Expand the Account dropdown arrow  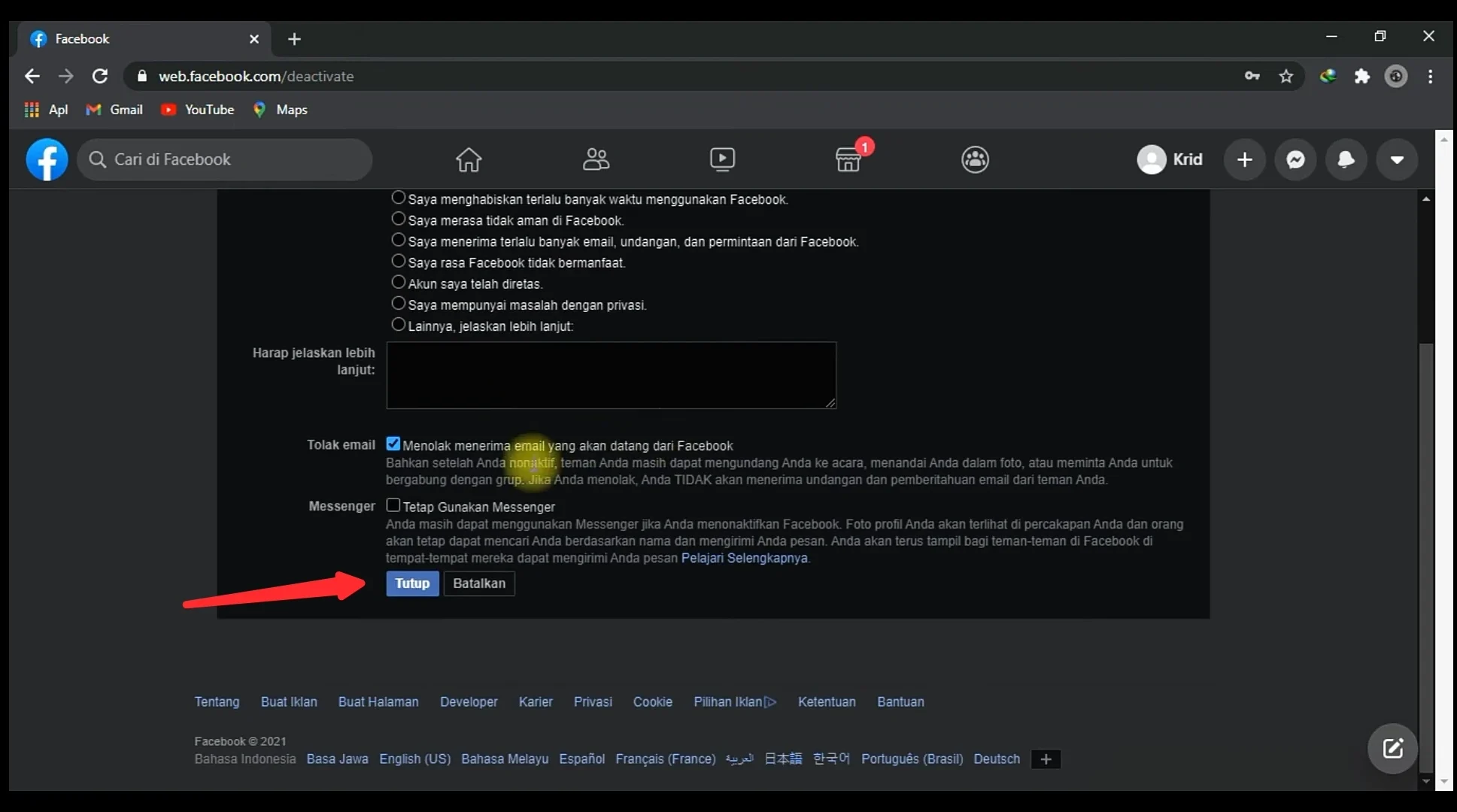pos(1397,159)
